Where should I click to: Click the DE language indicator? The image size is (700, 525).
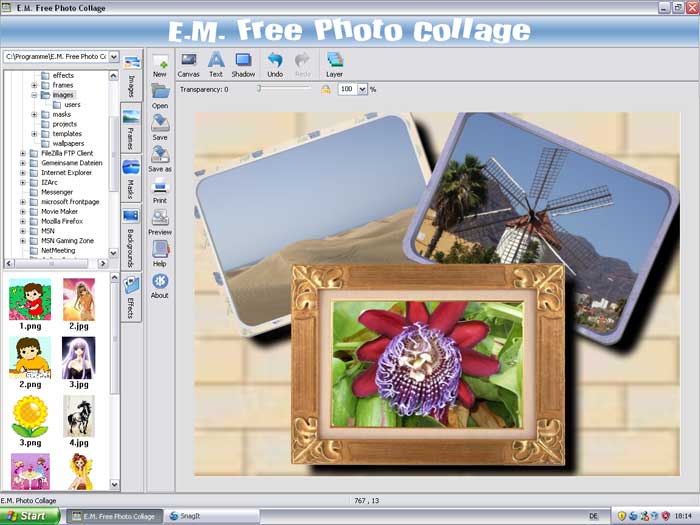point(593,516)
